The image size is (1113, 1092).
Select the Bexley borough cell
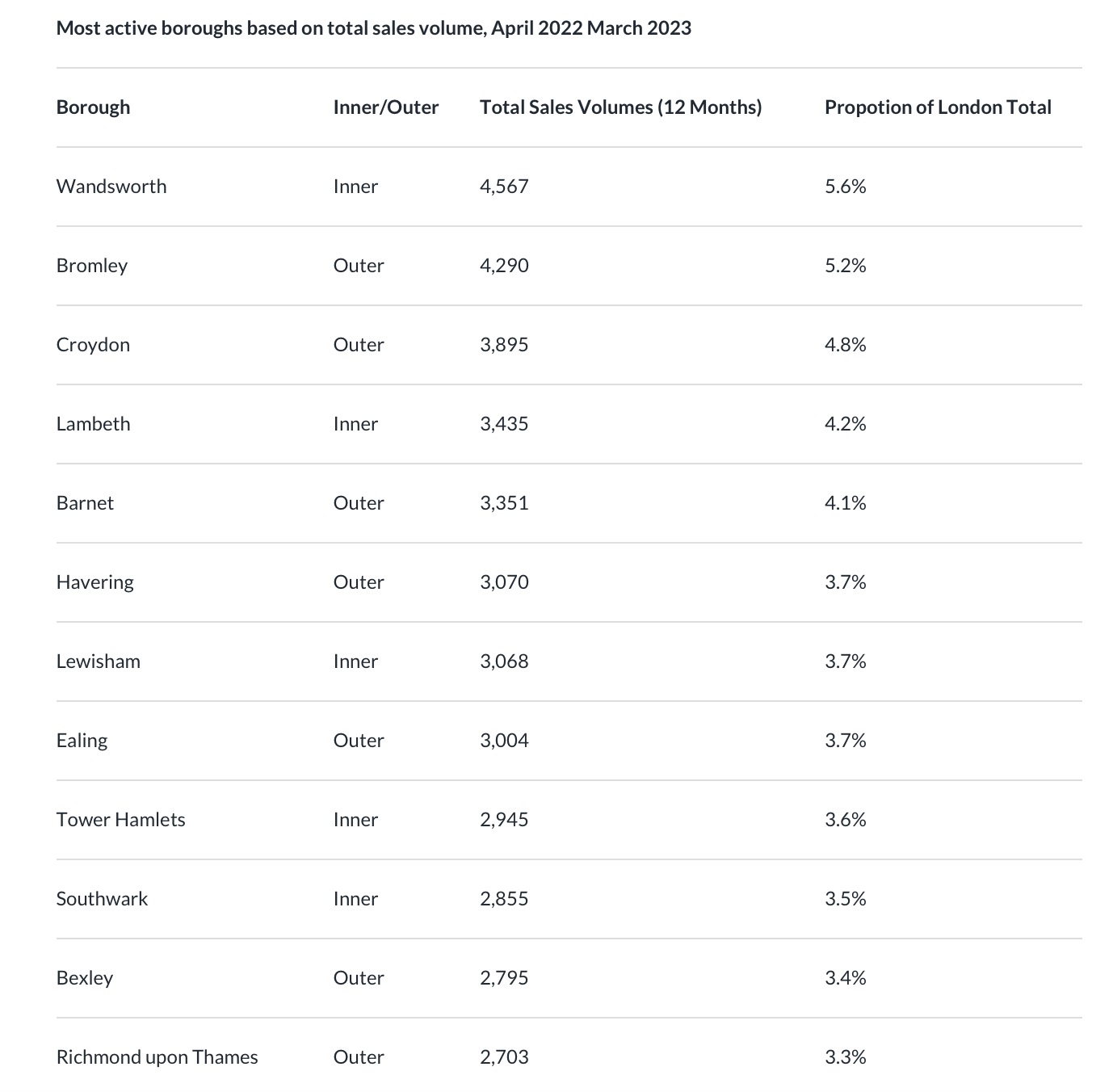[85, 978]
